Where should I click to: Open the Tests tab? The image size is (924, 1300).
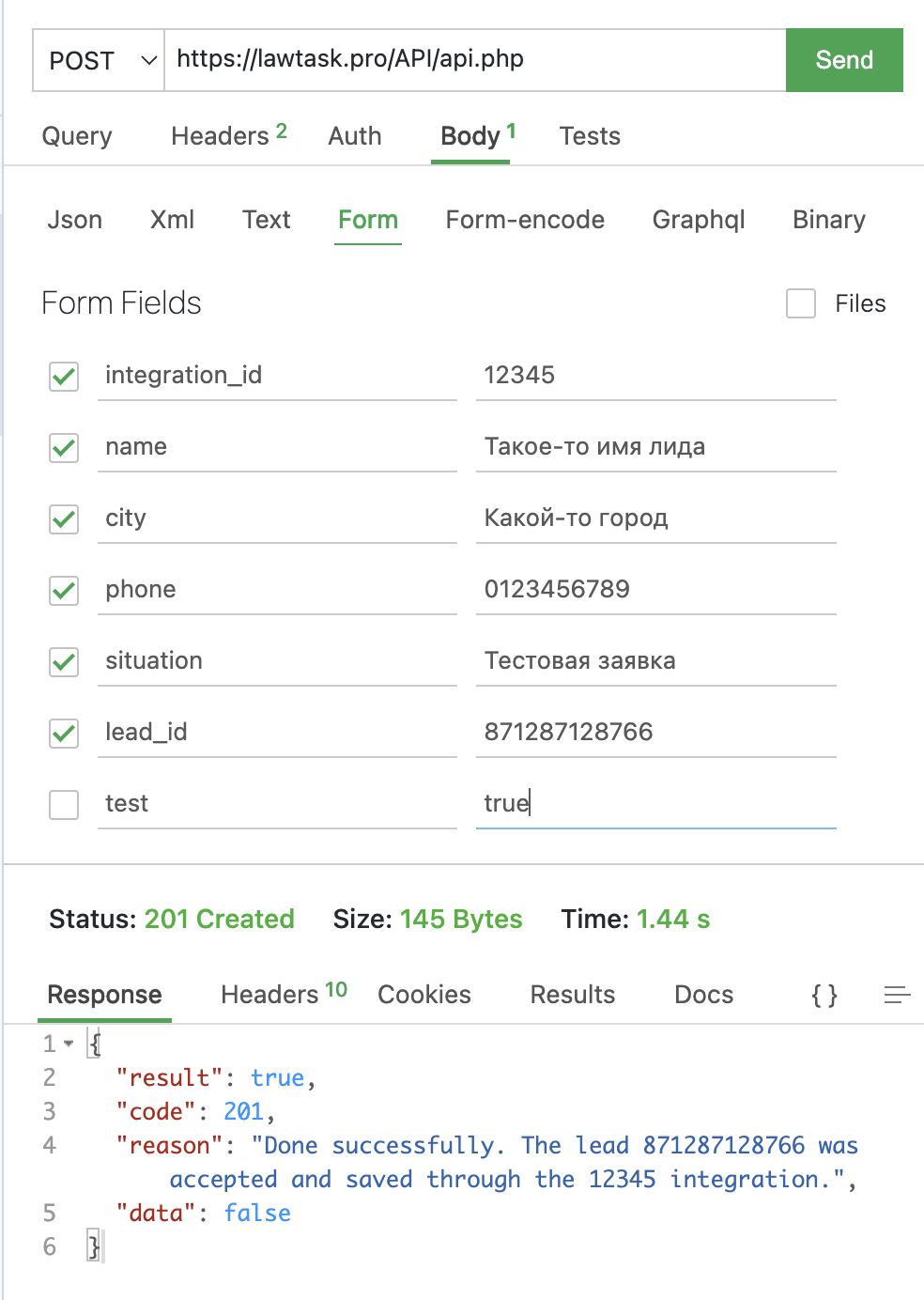coord(590,136)
